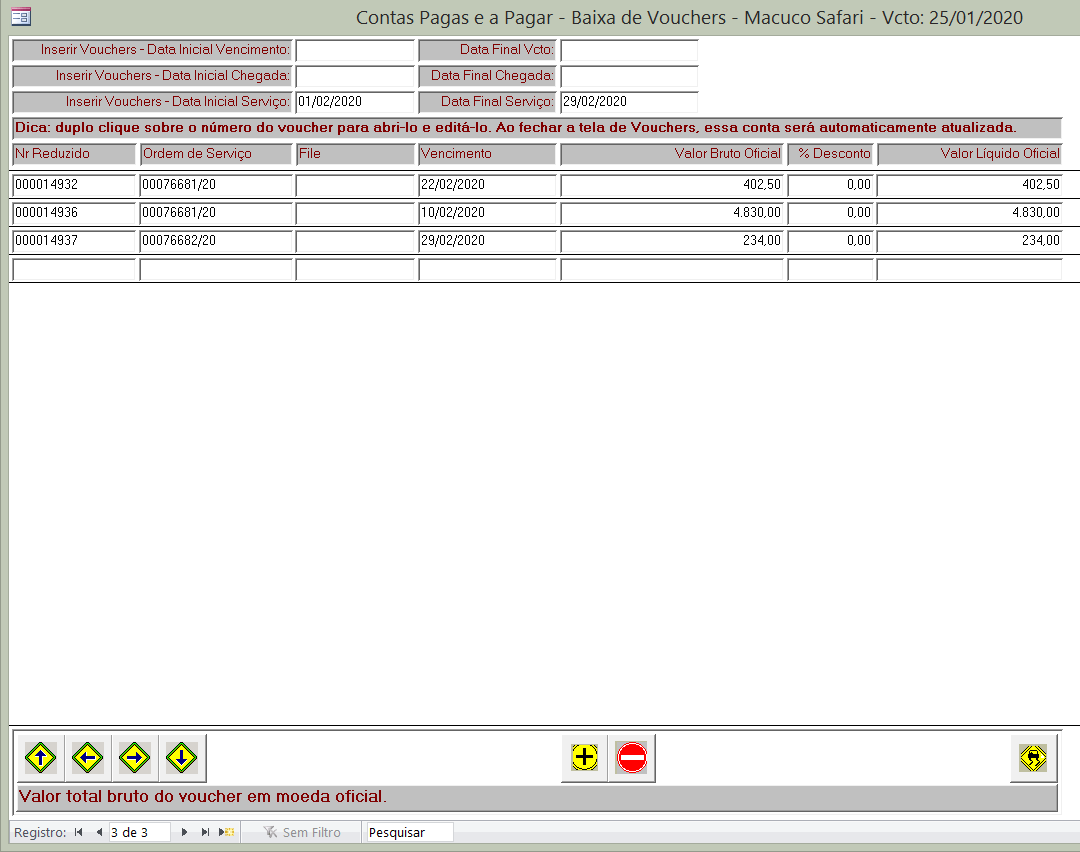Go to previous record in navigation bar
1080x852 pixels.
99,832
